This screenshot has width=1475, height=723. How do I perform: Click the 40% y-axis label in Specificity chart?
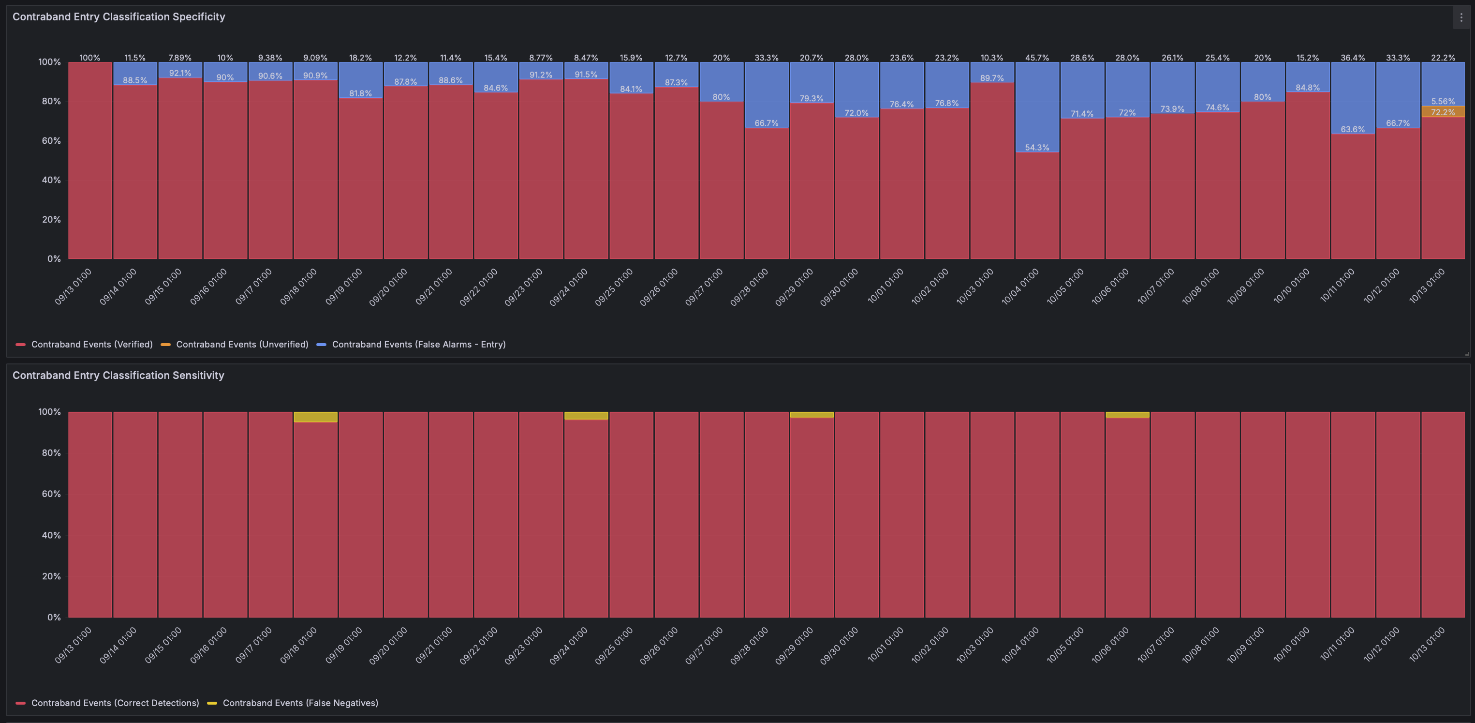click(51, 180)
